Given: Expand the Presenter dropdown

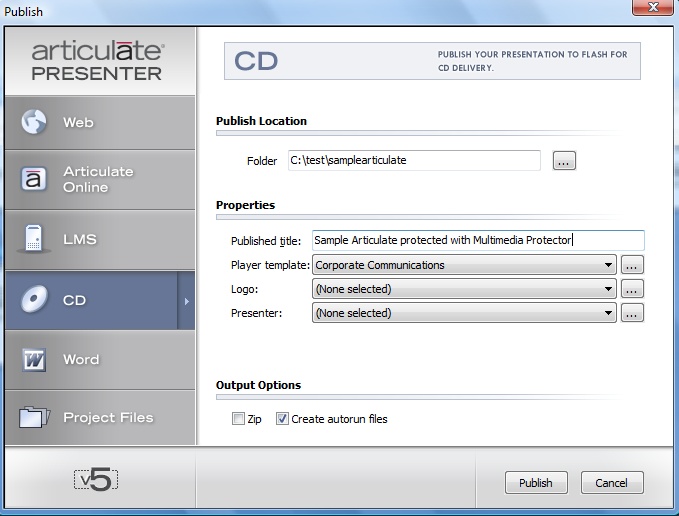Looking at the screenshot, I should (464, 313).
